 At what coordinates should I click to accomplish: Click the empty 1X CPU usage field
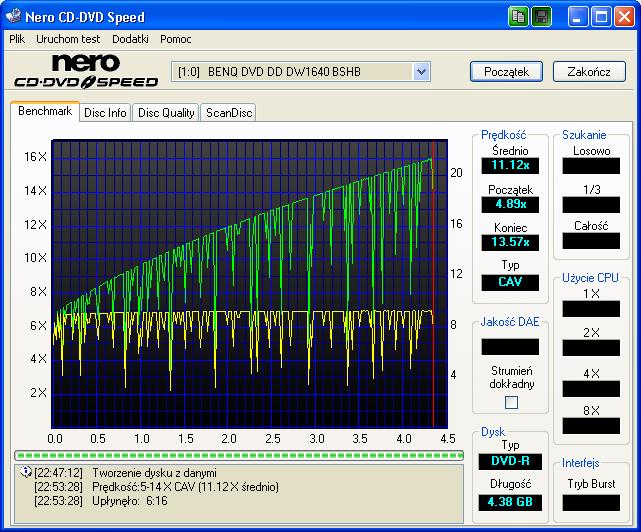(x=591, y=309)
